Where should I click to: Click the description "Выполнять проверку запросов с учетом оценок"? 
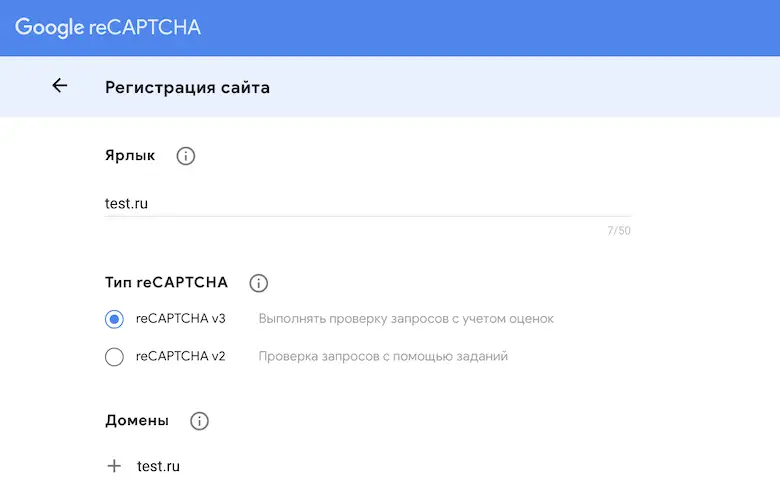406,319
